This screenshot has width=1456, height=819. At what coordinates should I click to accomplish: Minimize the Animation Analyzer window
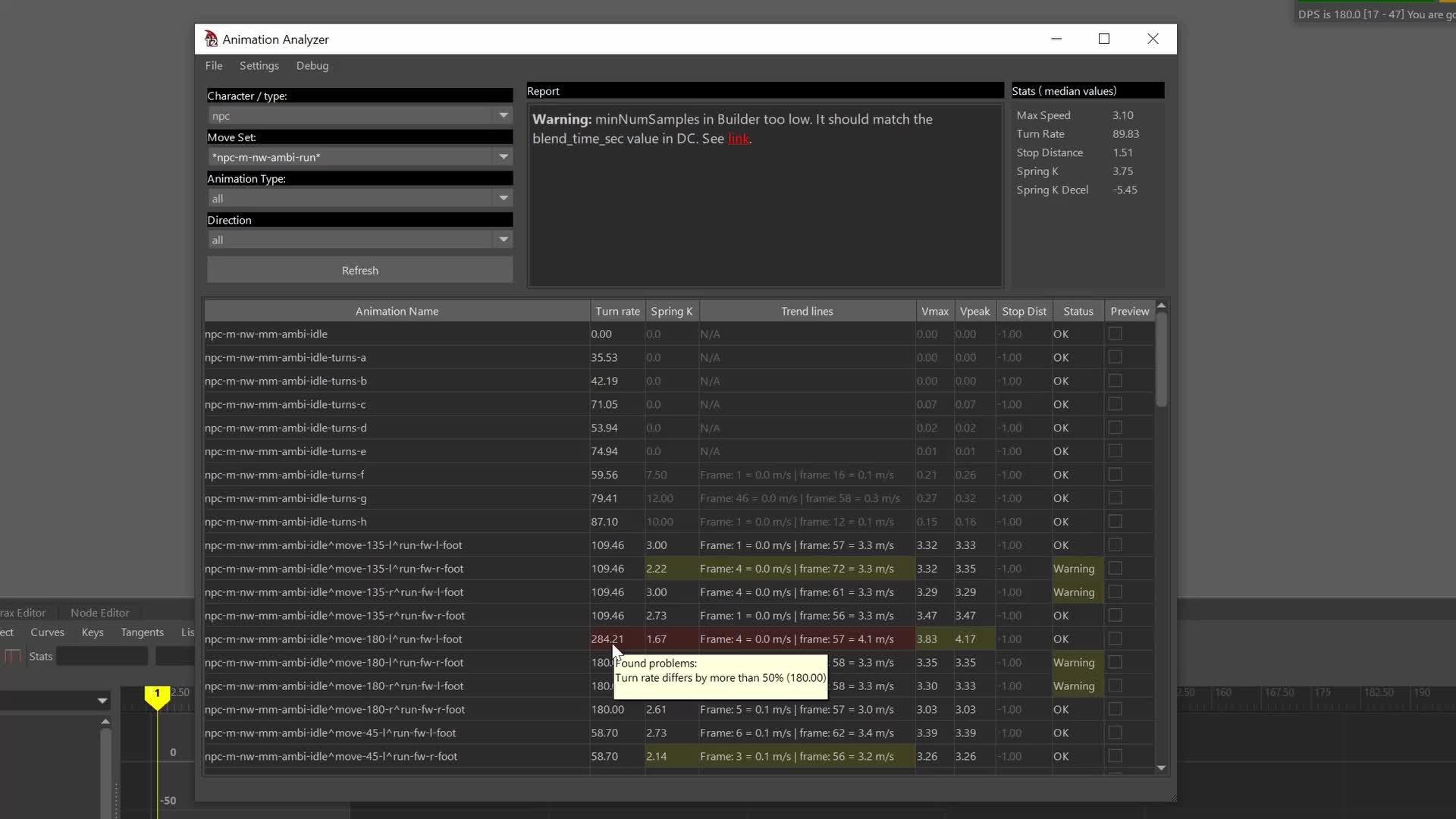1056,39
